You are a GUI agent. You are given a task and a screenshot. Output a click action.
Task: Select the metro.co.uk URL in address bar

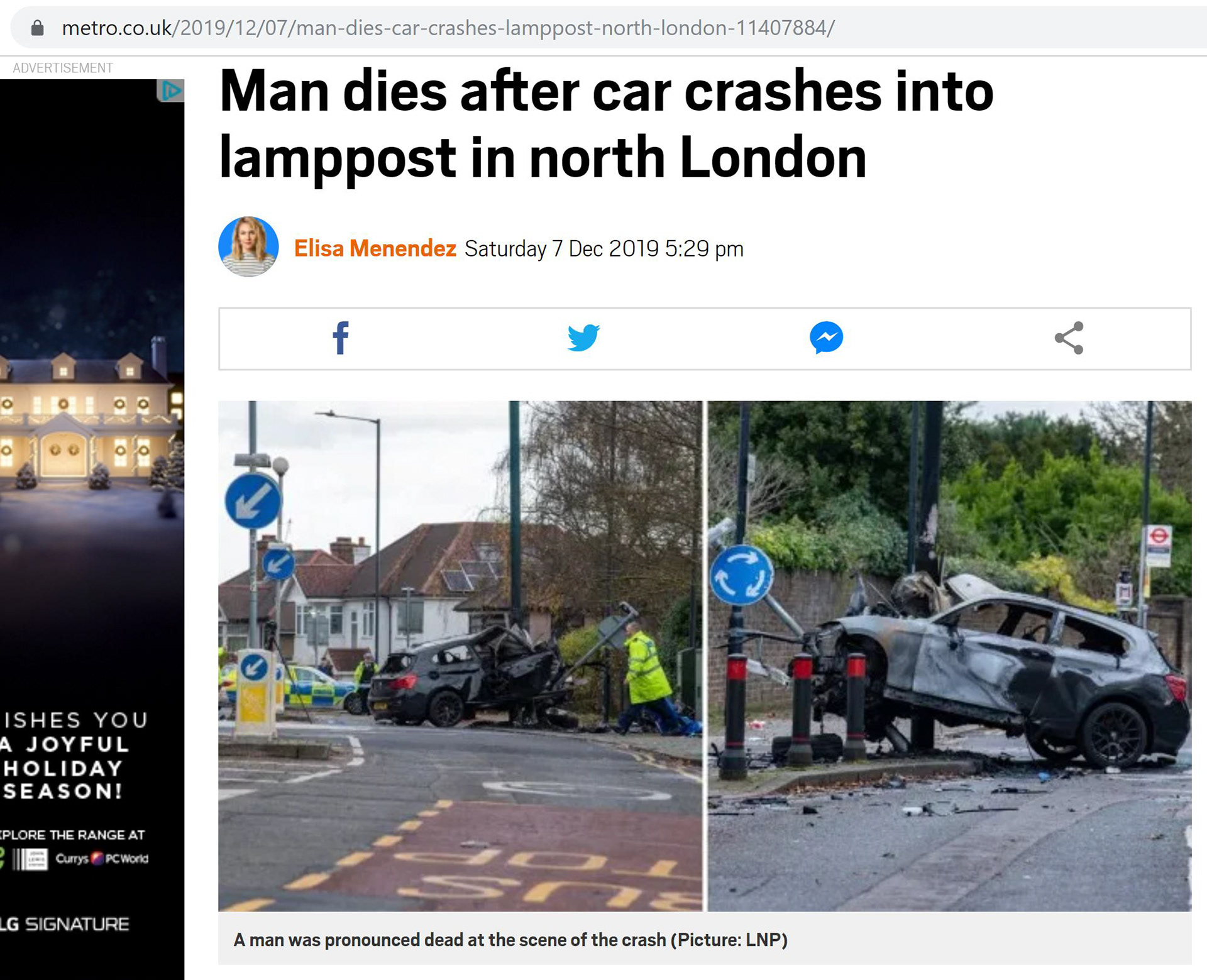point(448,28)
